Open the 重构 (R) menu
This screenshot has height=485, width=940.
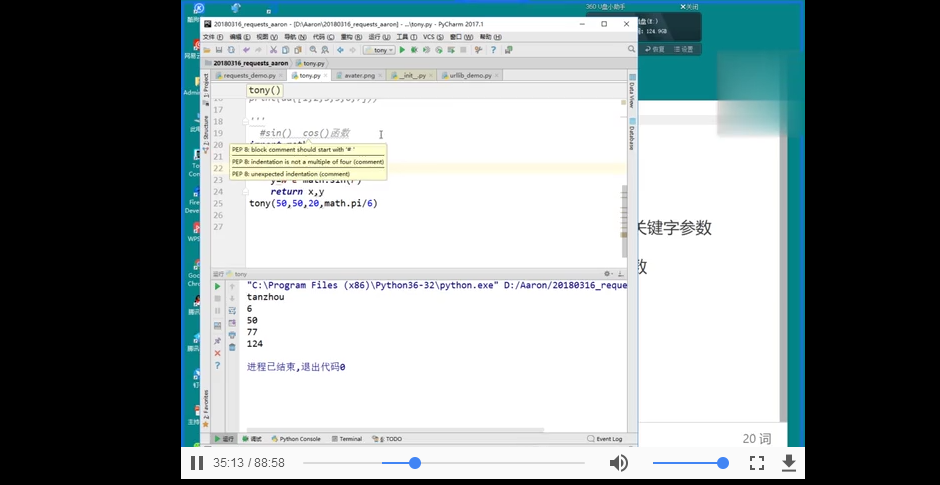pos(351,37)
